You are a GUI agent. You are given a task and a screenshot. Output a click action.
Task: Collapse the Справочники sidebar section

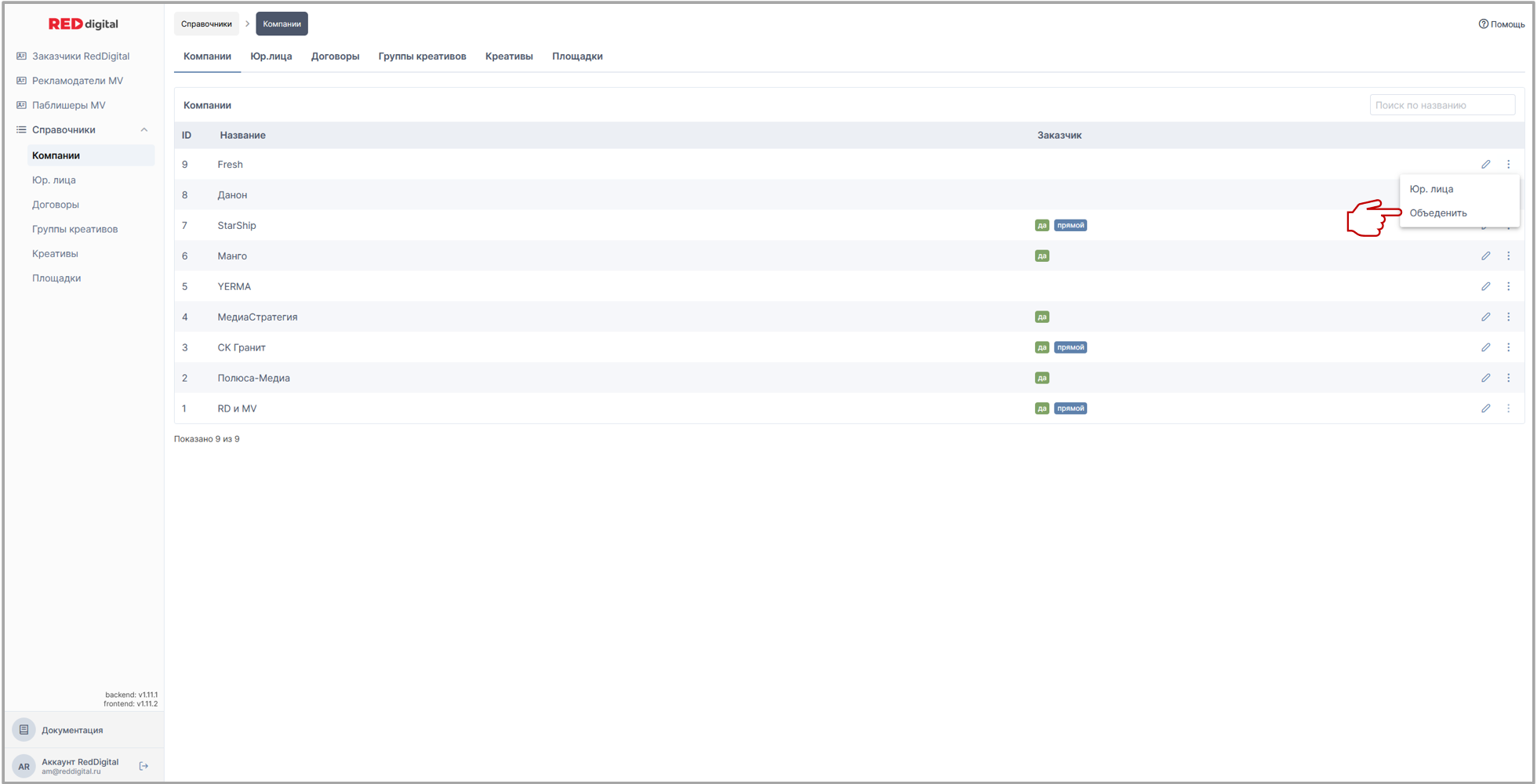point(144,130)
